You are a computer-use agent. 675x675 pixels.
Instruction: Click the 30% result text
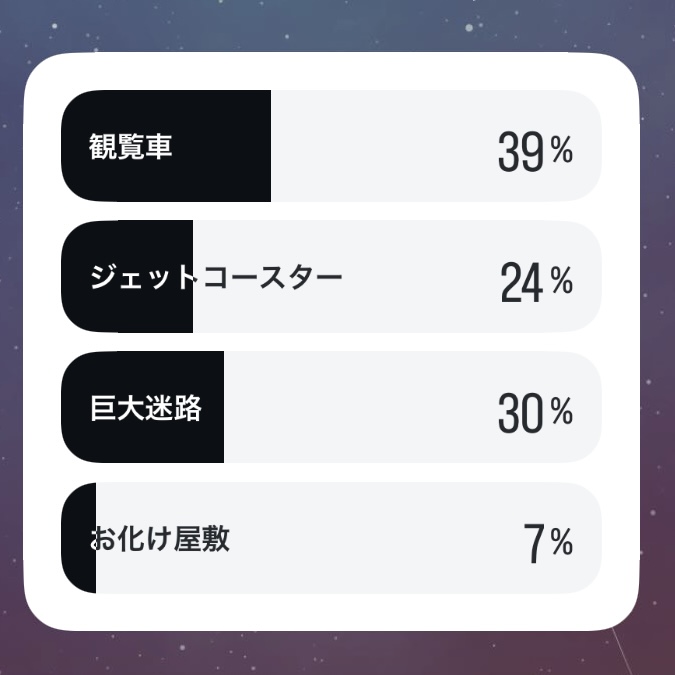(535, 413)
